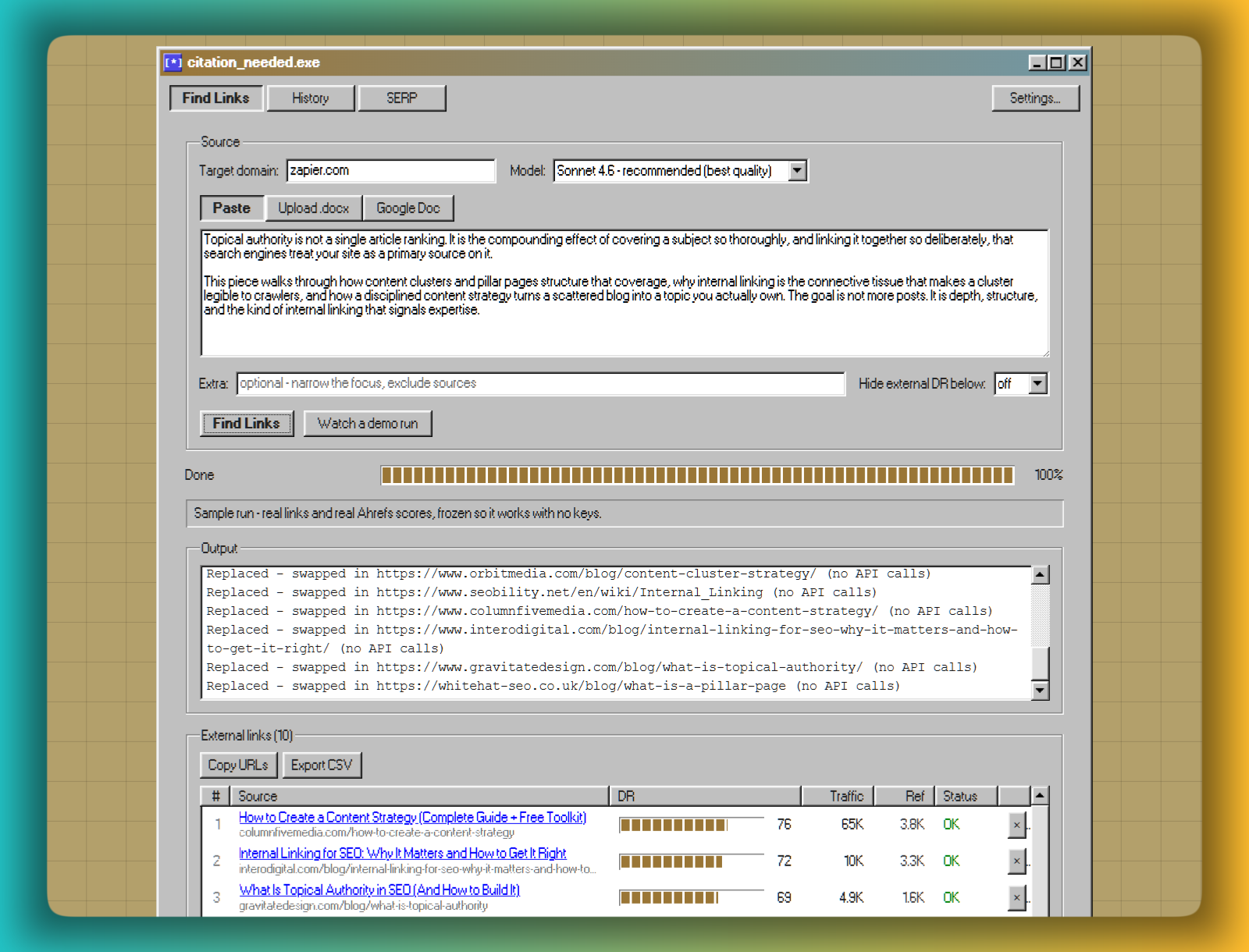
Task: Sort by the Status column header
Action: point(967,797)
